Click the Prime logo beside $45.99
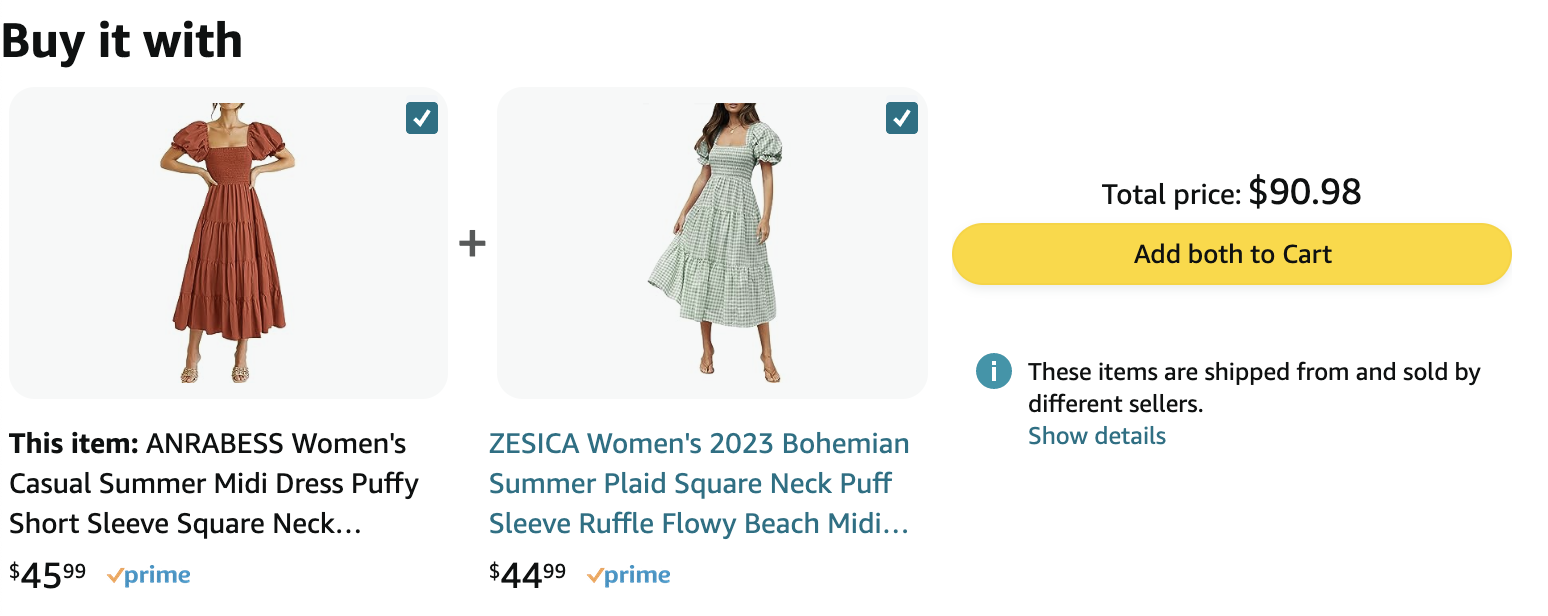 pos(149,575)
